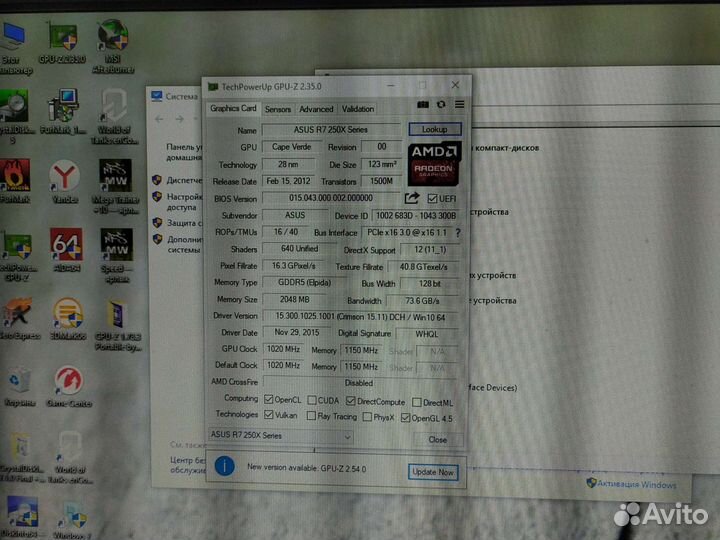Image resolution: width=720 pixels, height=540 pixels.
Task: Select the Graphics Card tab
Action: coord(233,108)
